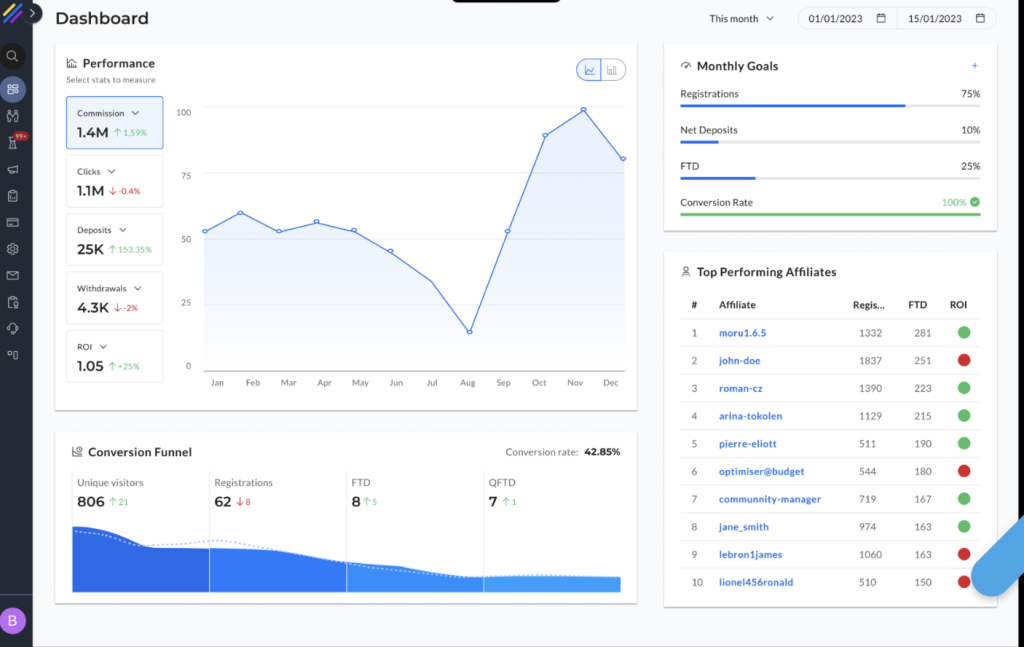Open the envelope mail icon in sidebar

pos(13,275)
